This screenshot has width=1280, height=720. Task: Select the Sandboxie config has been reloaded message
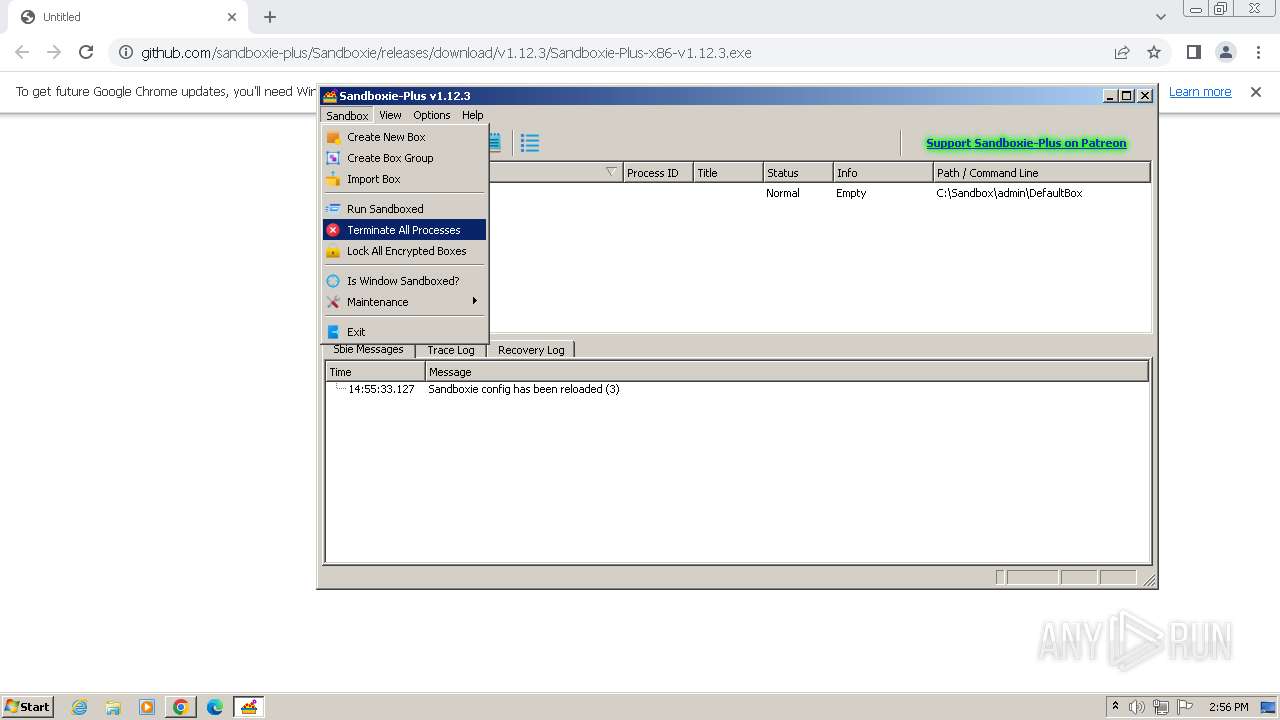[524, 389]
